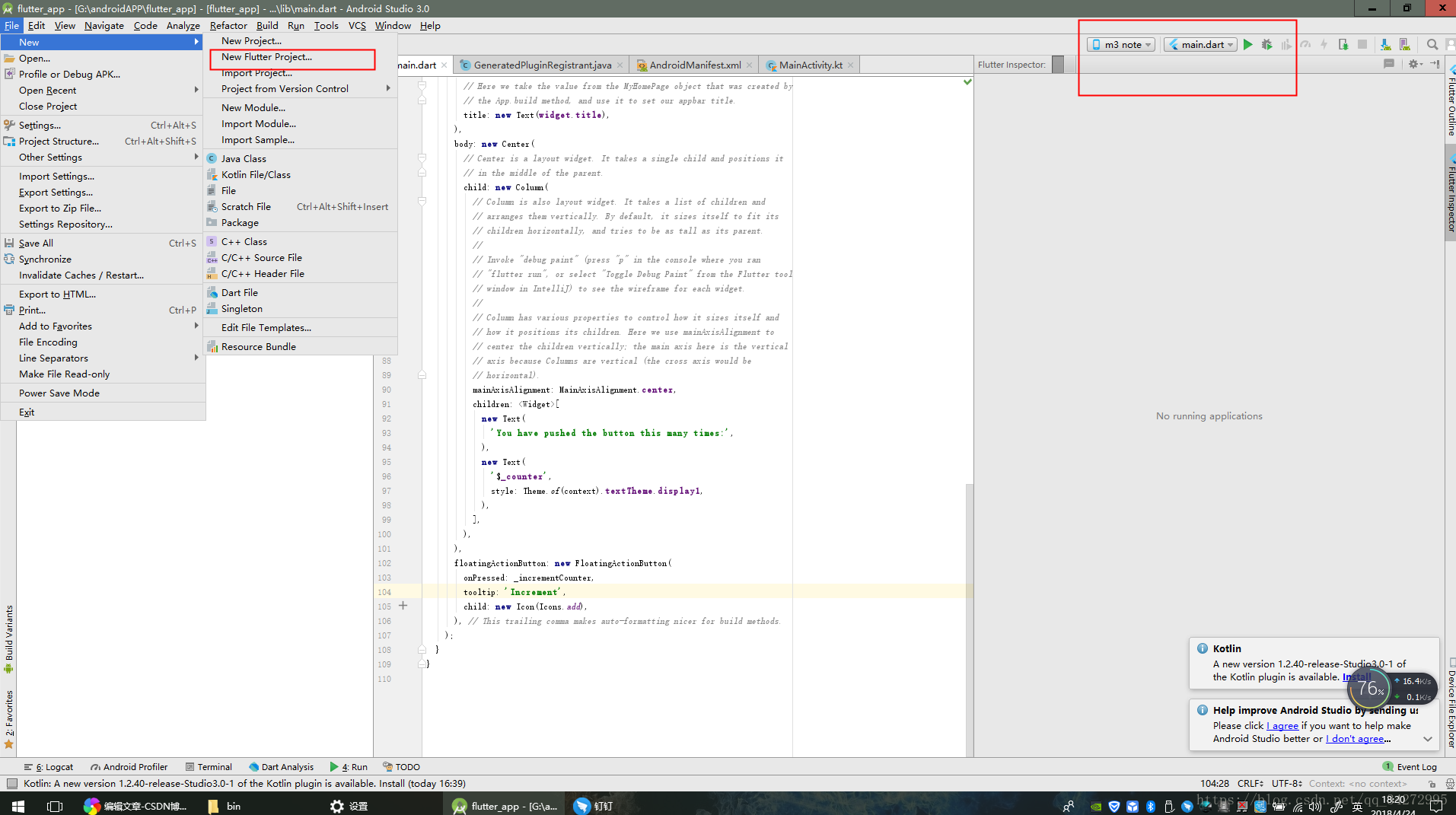Open the main.dart run configuration dropdown

pos(1201,45)
